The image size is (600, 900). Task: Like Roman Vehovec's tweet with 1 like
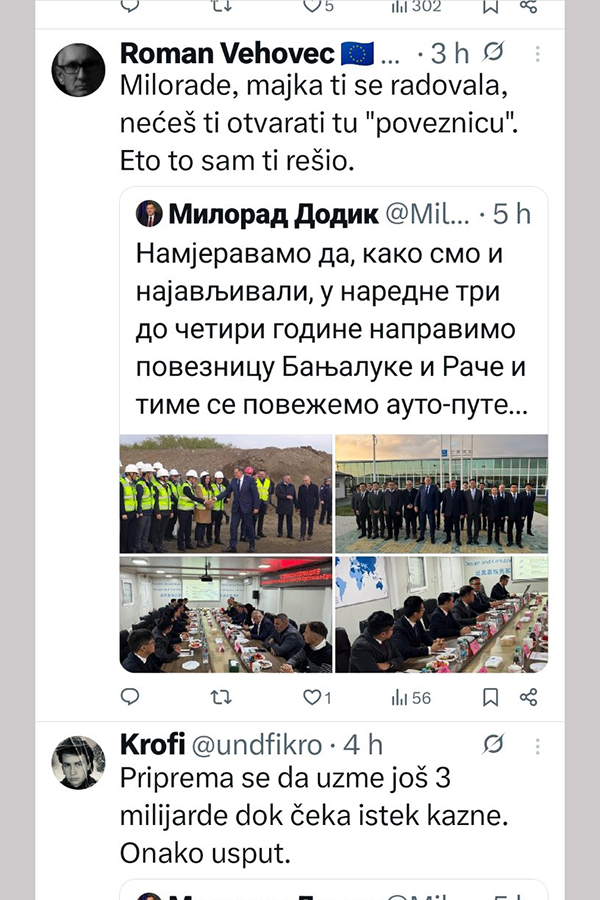(x=317, y=697)
